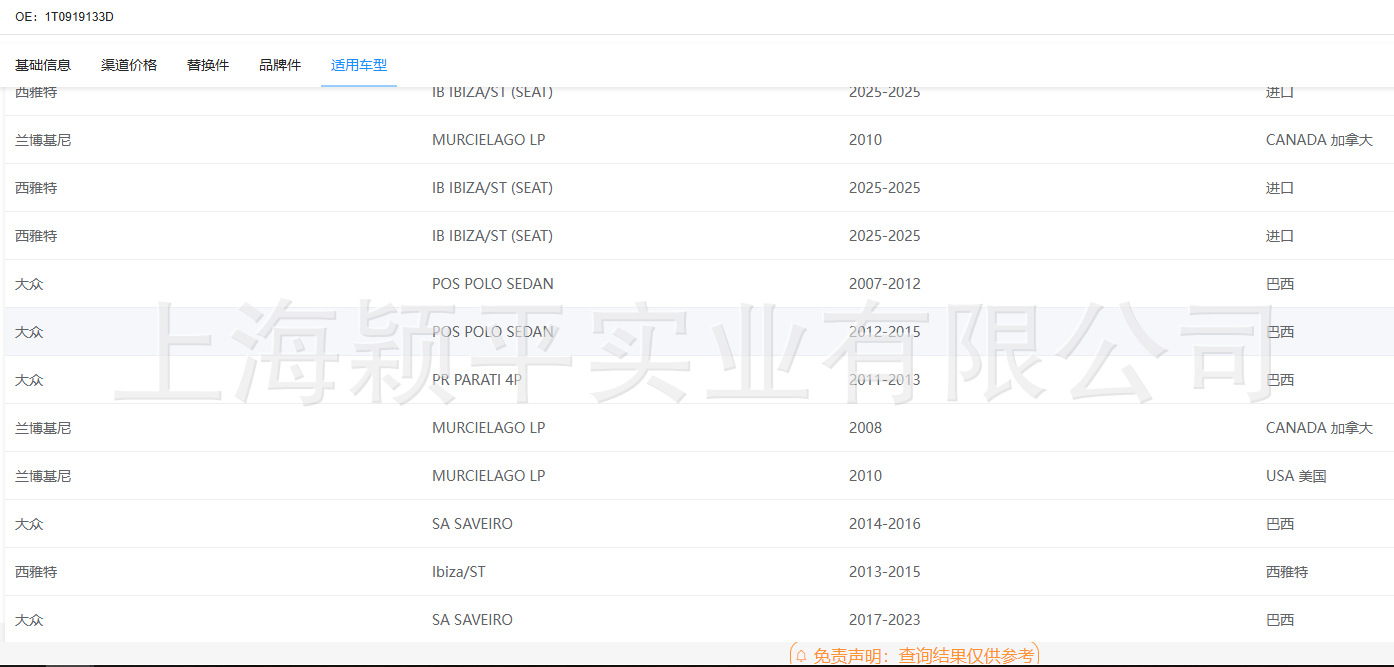Click the active 适用车型 tab
The height and width of the screenshot is (667, 1394).
click(x=359, y=65)
